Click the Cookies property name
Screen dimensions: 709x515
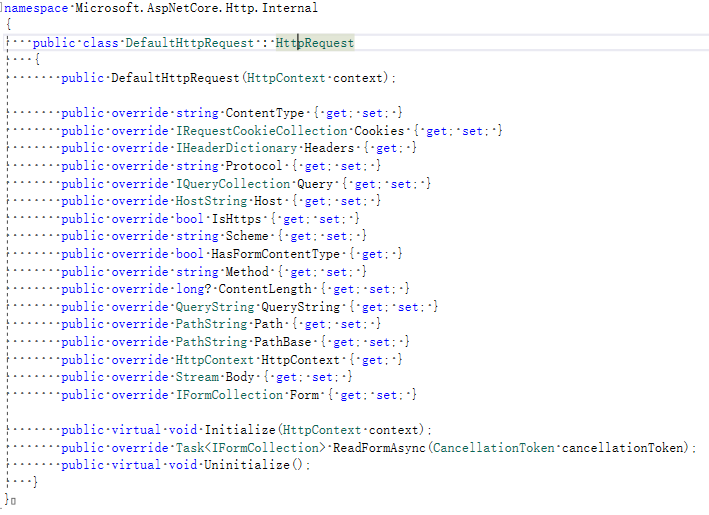(x=379, y=131)
